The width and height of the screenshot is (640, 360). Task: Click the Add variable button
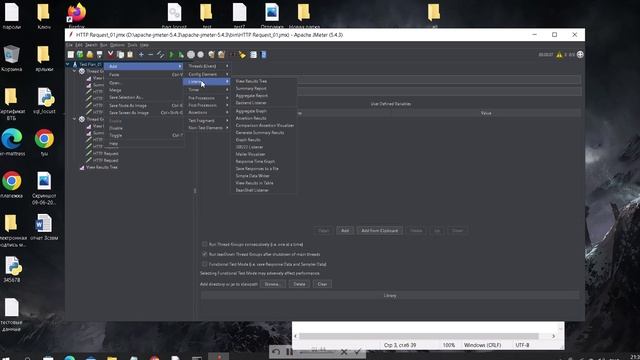point(345,231)
